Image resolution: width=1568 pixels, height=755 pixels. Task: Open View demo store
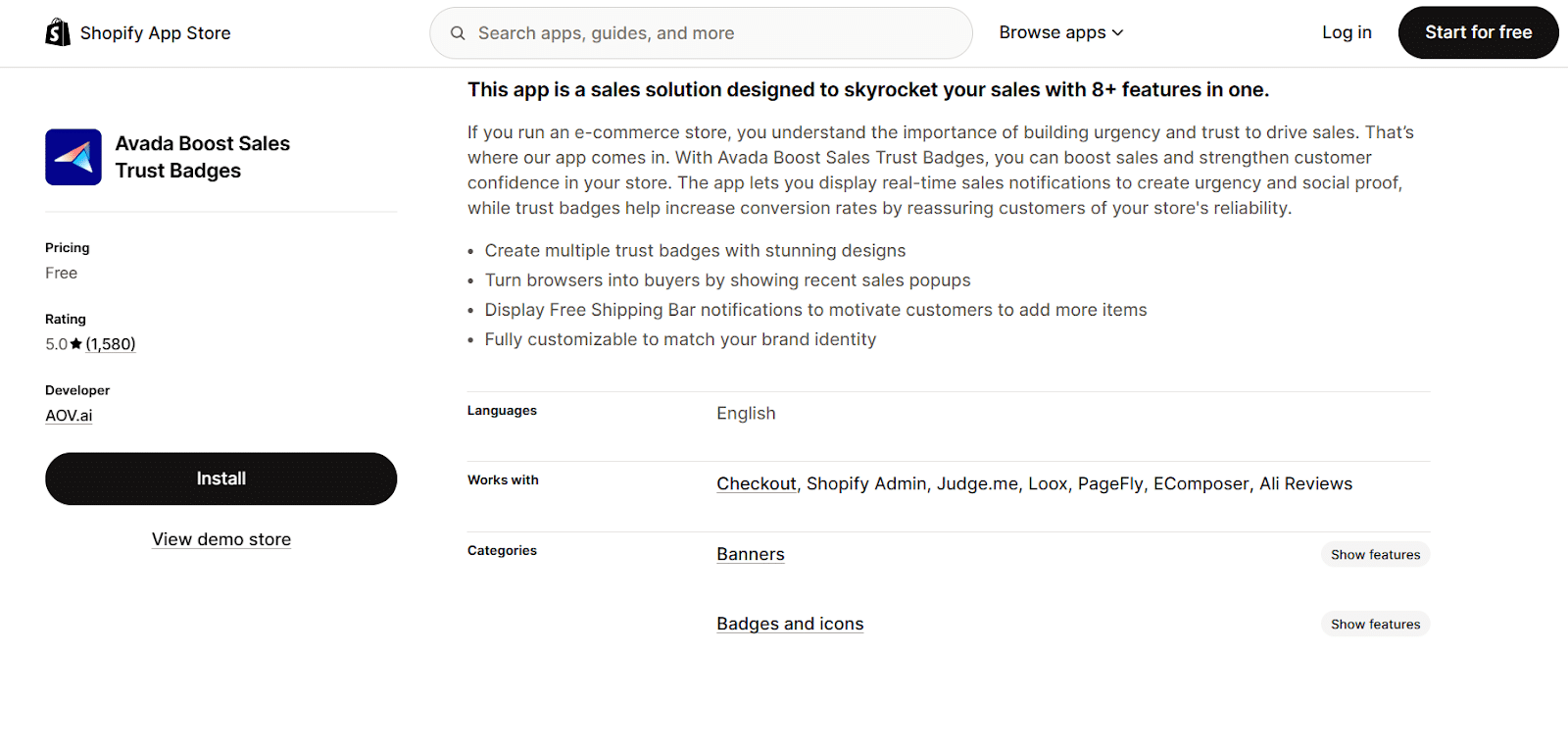220,538
